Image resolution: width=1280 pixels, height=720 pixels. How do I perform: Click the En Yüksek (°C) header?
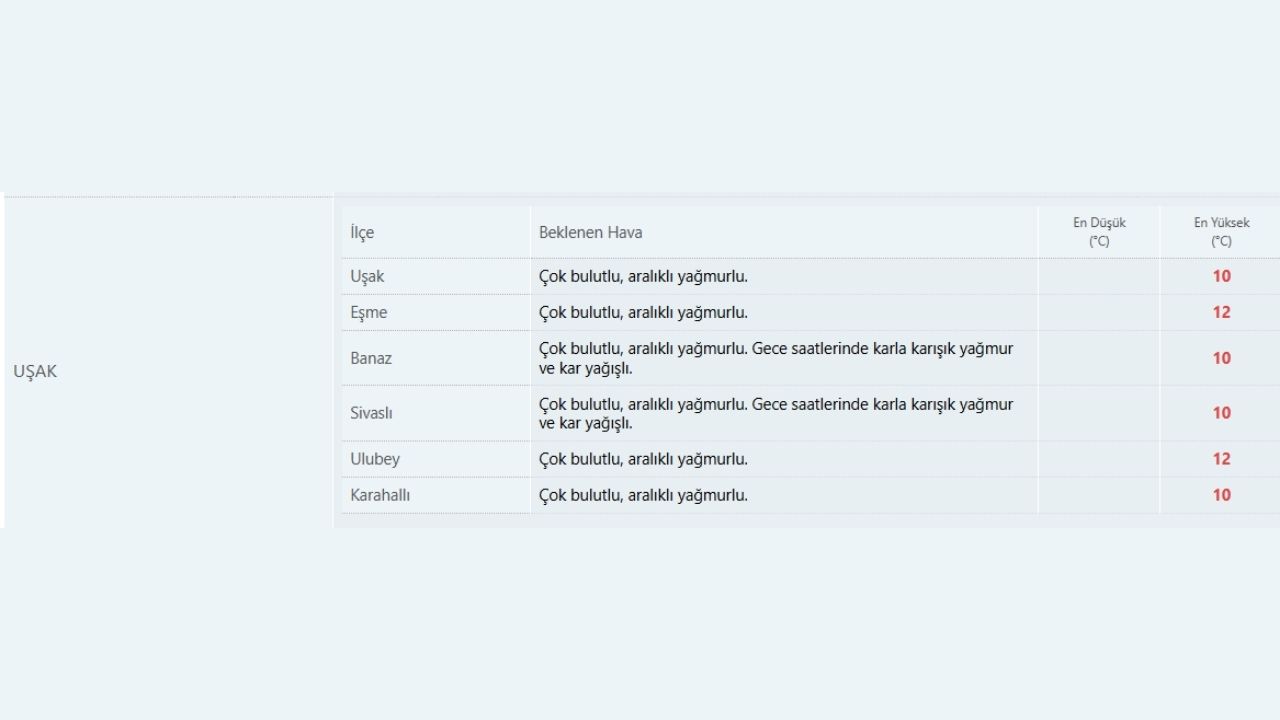point(1221,232)
